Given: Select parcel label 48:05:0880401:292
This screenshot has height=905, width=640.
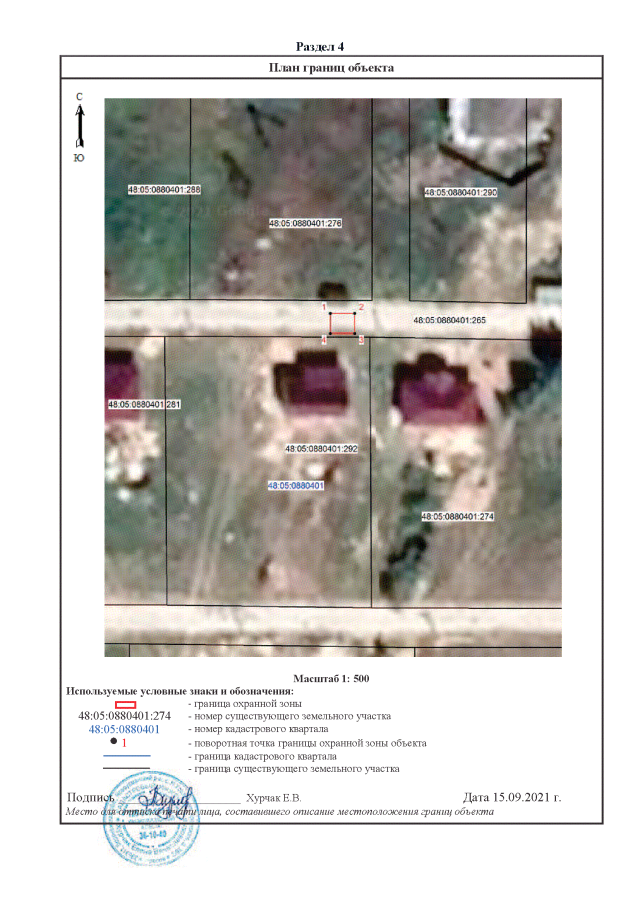Looking at the screenshot, I should 320,449.
